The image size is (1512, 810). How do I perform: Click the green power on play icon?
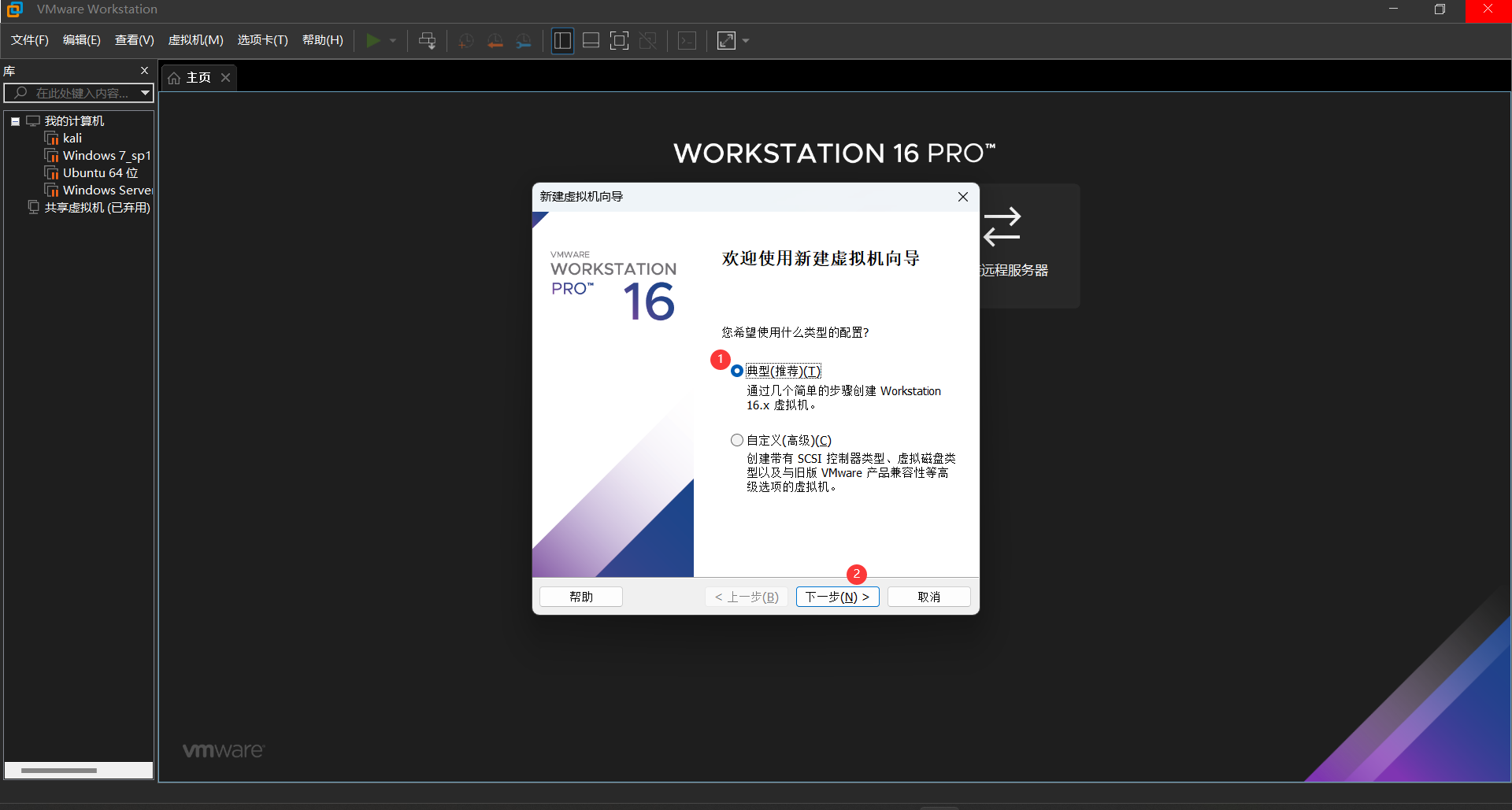click(x=373, y=40)
